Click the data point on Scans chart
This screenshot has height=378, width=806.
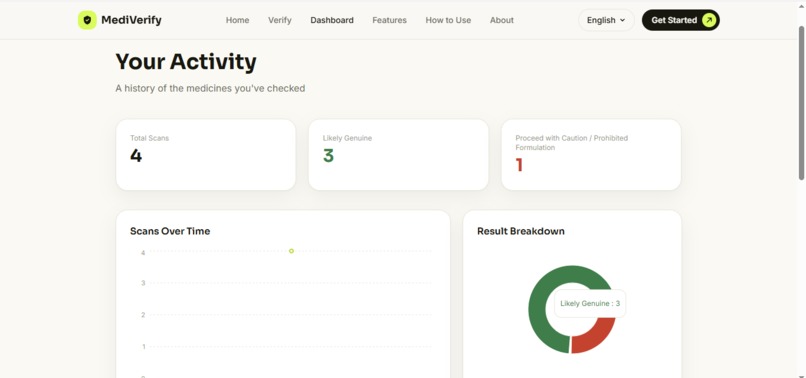tap(291, 251)
